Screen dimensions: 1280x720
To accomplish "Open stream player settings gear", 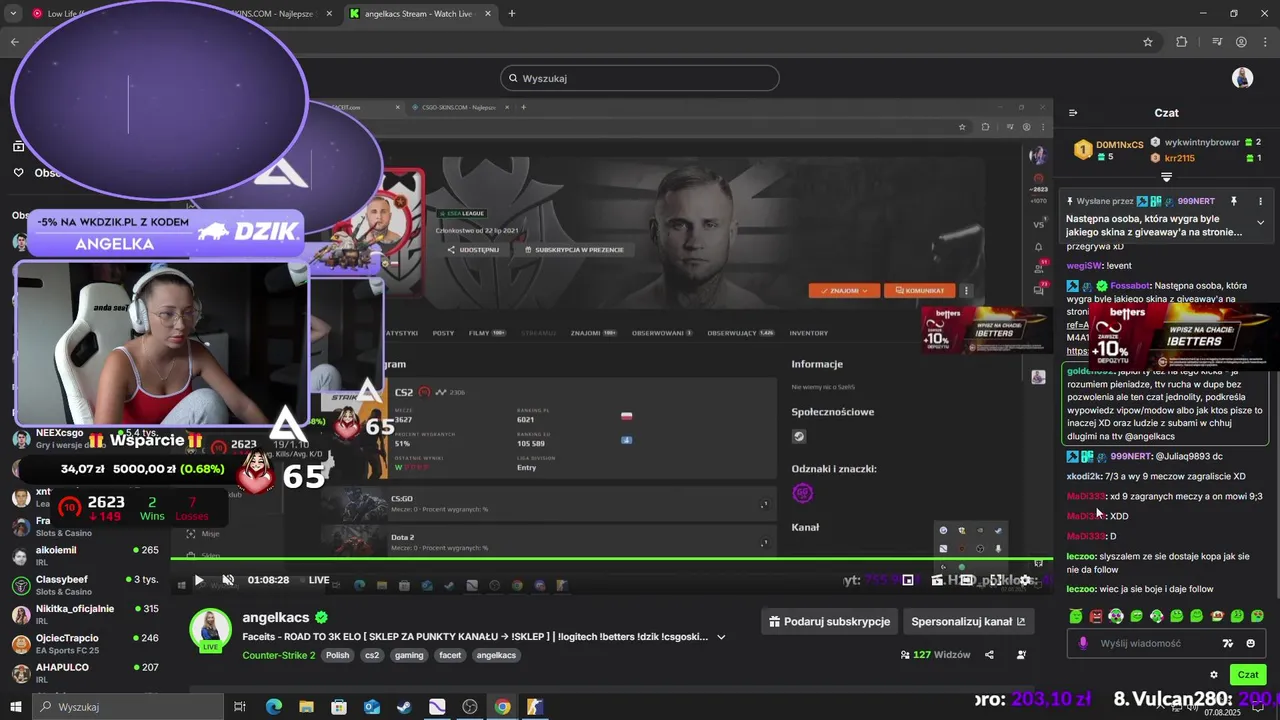I will pos(1025,580).
